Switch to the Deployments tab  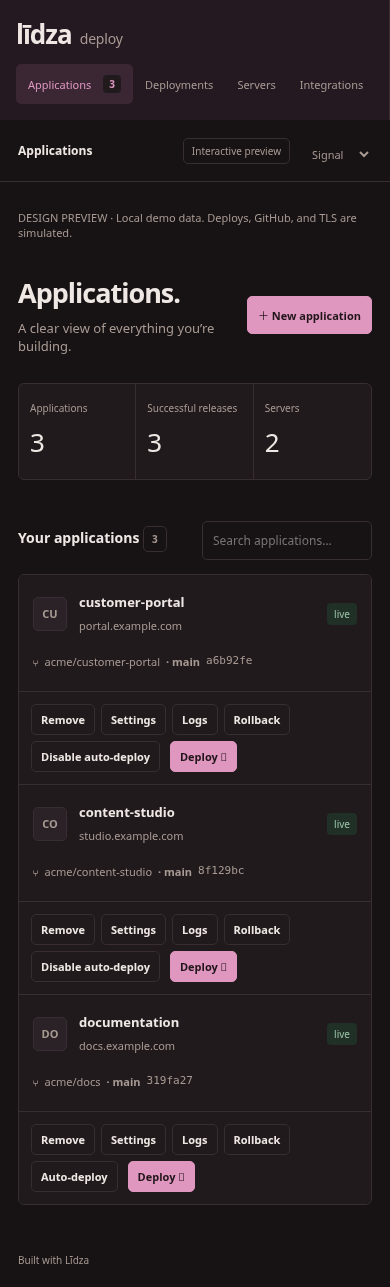(x=179, y=85)
